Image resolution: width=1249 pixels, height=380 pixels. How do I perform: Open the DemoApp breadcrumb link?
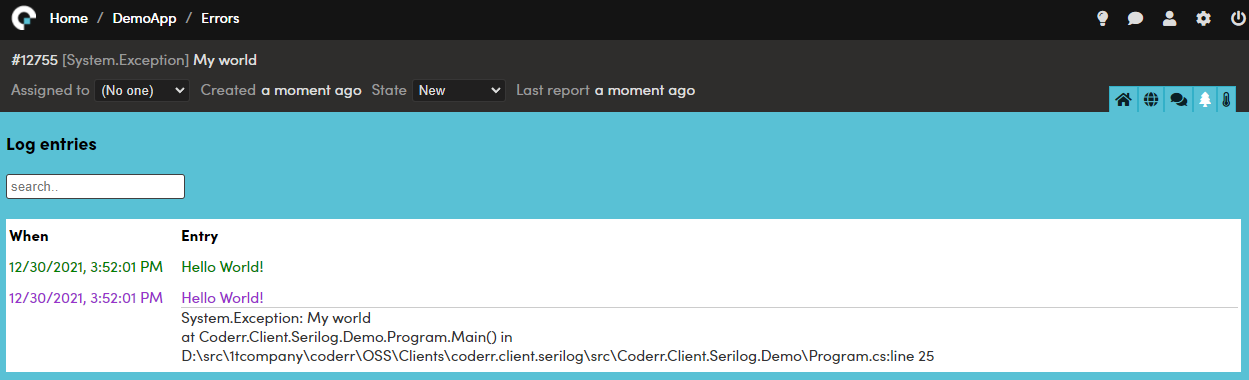click(x=144, y=18)
